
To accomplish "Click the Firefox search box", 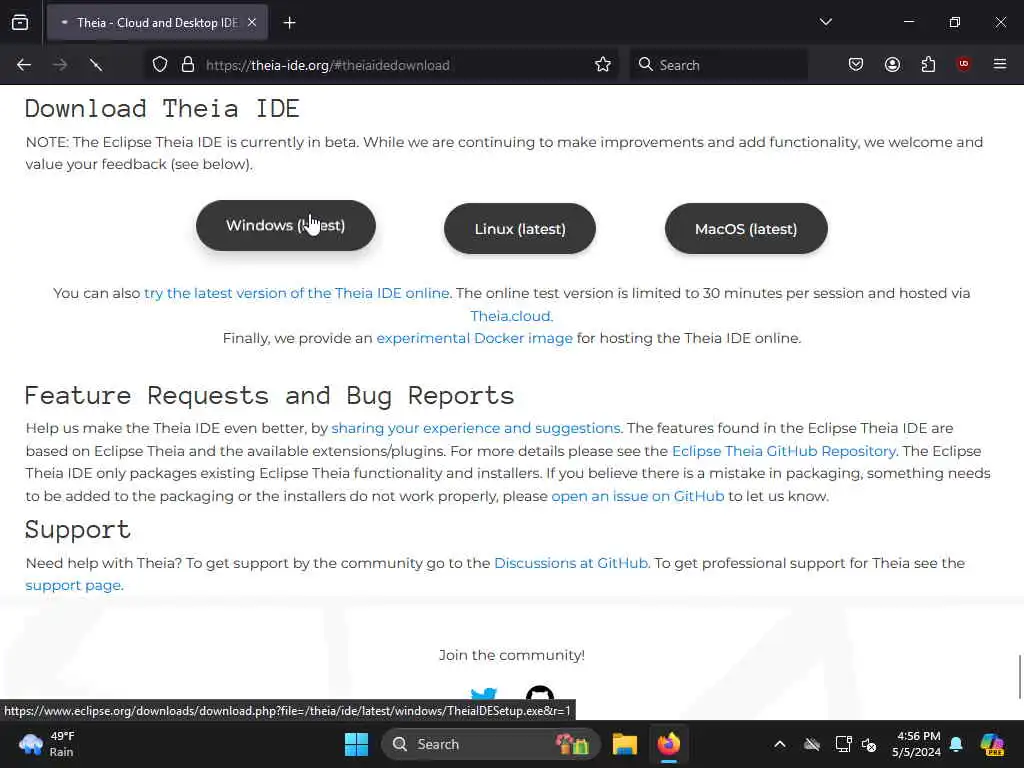I will 718,65.
